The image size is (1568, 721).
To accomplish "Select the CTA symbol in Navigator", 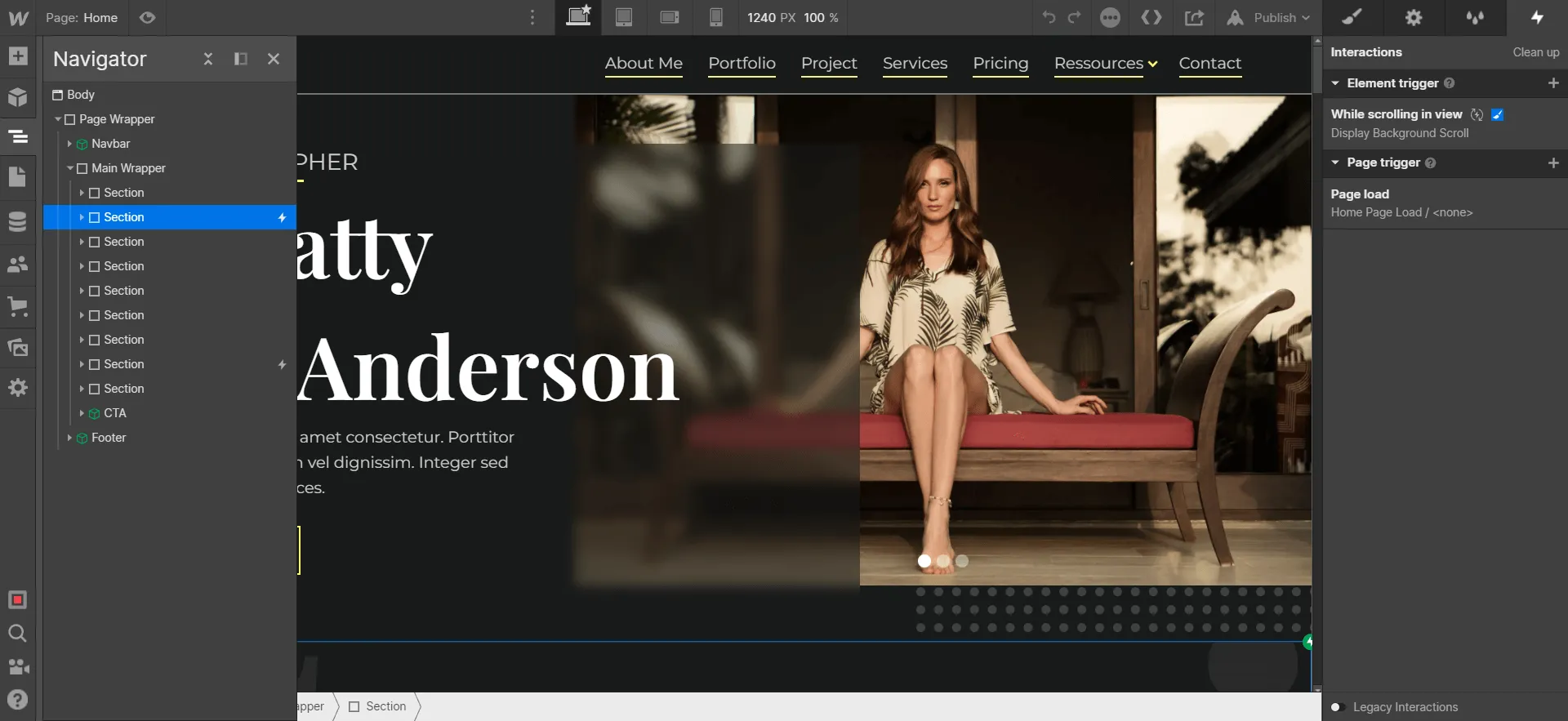I will (114, 413).
